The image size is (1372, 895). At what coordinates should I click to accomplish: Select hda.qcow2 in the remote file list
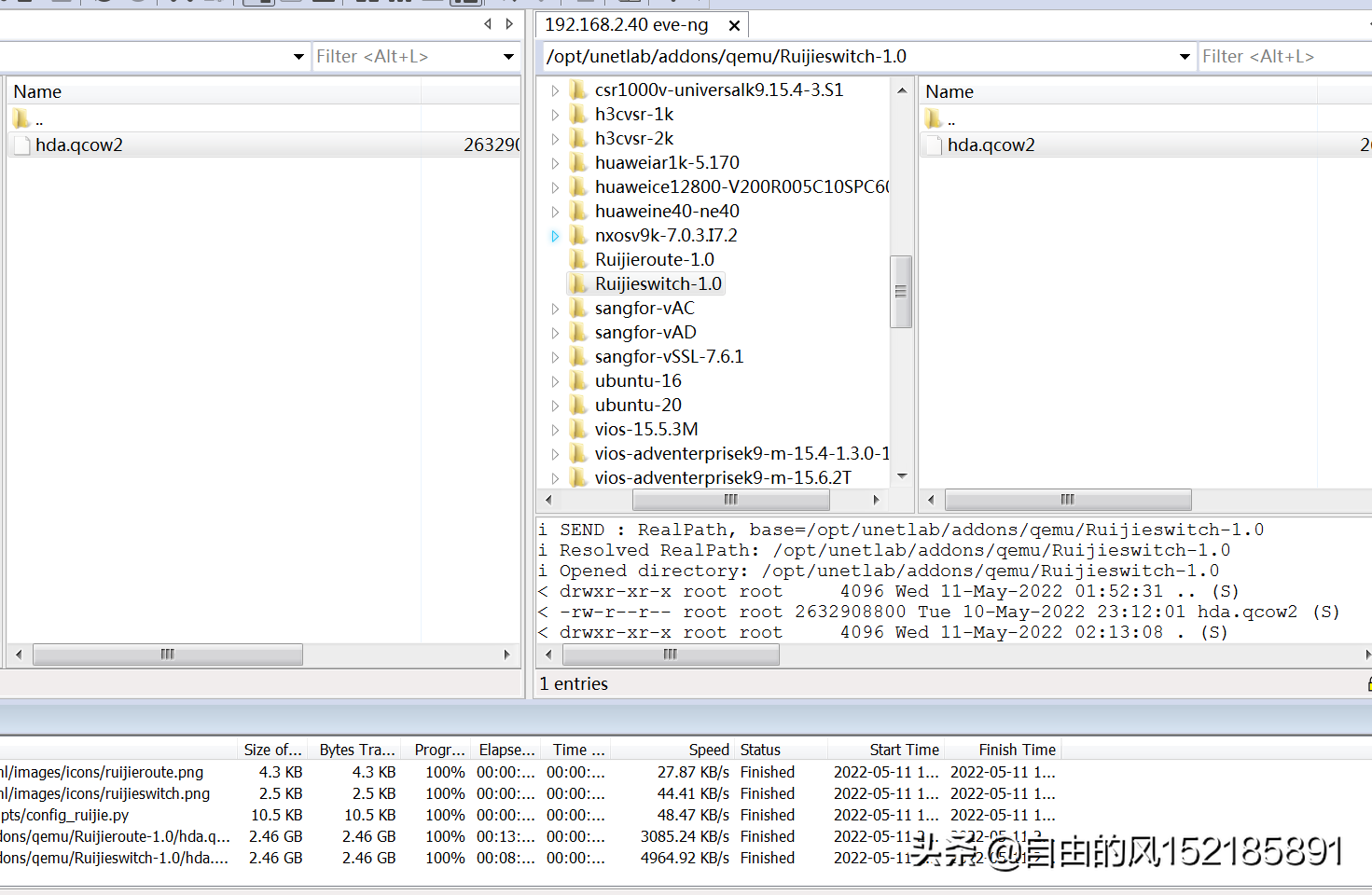click(x=991, y=145)
